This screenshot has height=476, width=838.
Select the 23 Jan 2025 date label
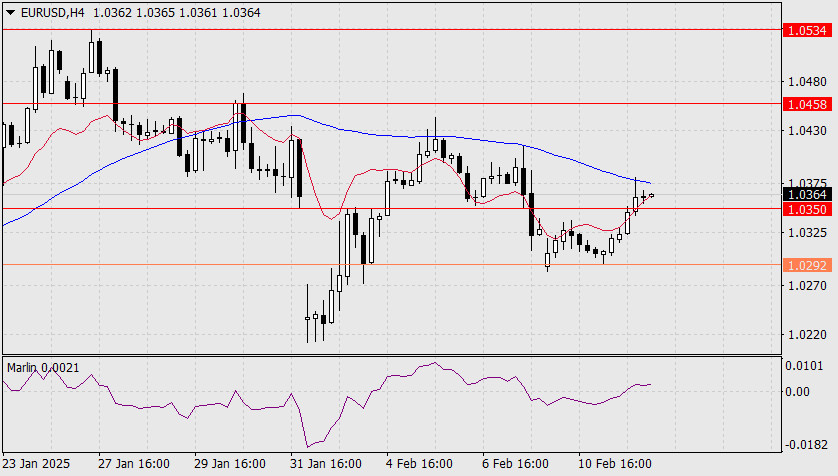(36, 463)
